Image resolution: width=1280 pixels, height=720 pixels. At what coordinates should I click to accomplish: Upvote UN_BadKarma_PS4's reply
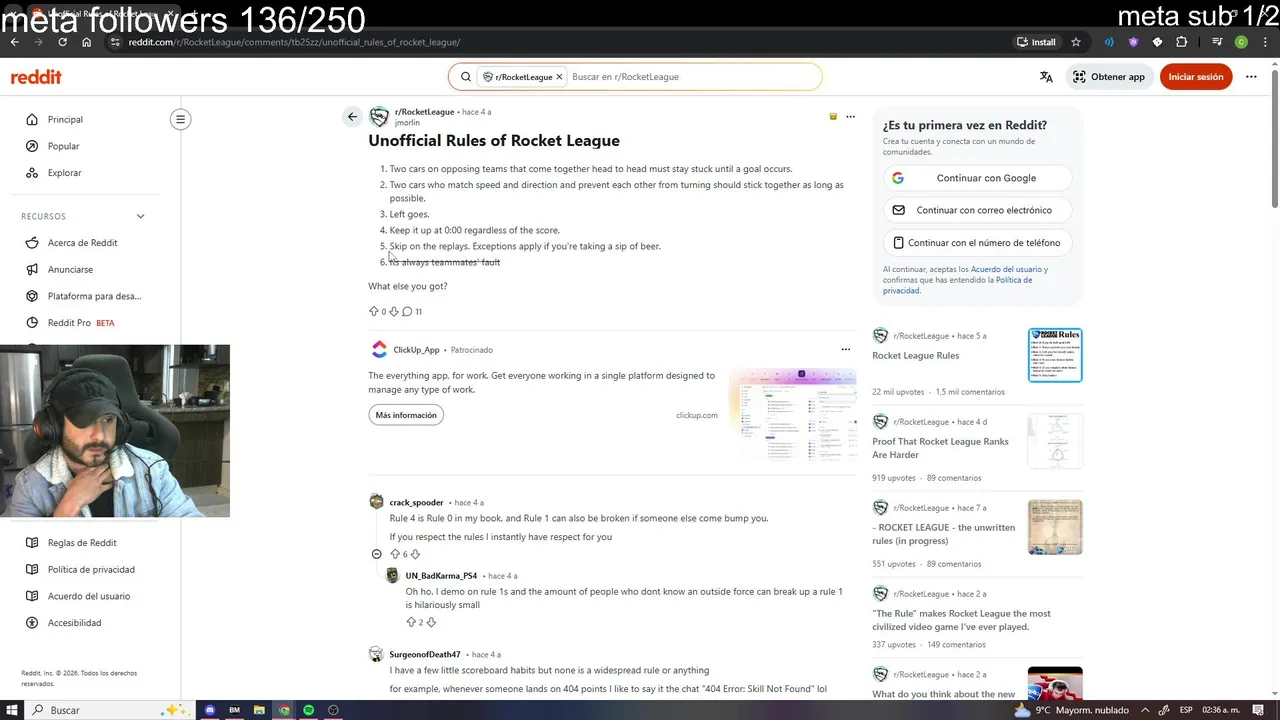(x=411, y=622)
